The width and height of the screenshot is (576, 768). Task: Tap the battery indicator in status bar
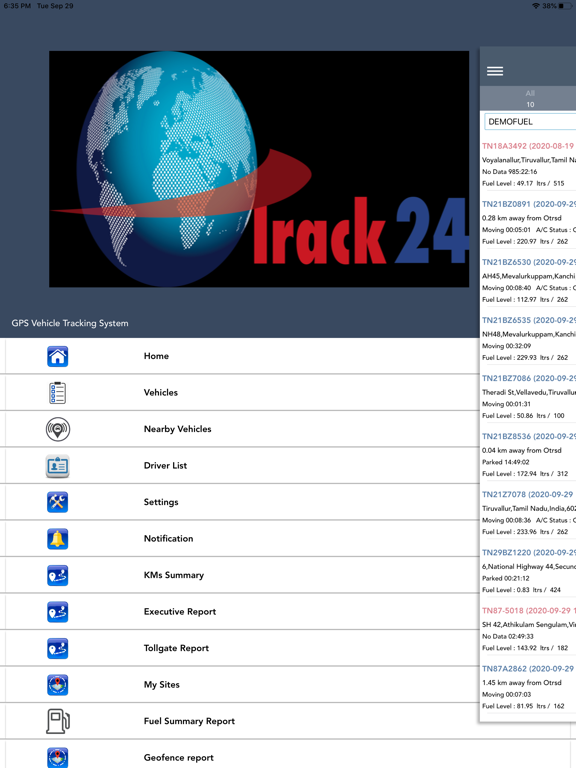(565, 6)
